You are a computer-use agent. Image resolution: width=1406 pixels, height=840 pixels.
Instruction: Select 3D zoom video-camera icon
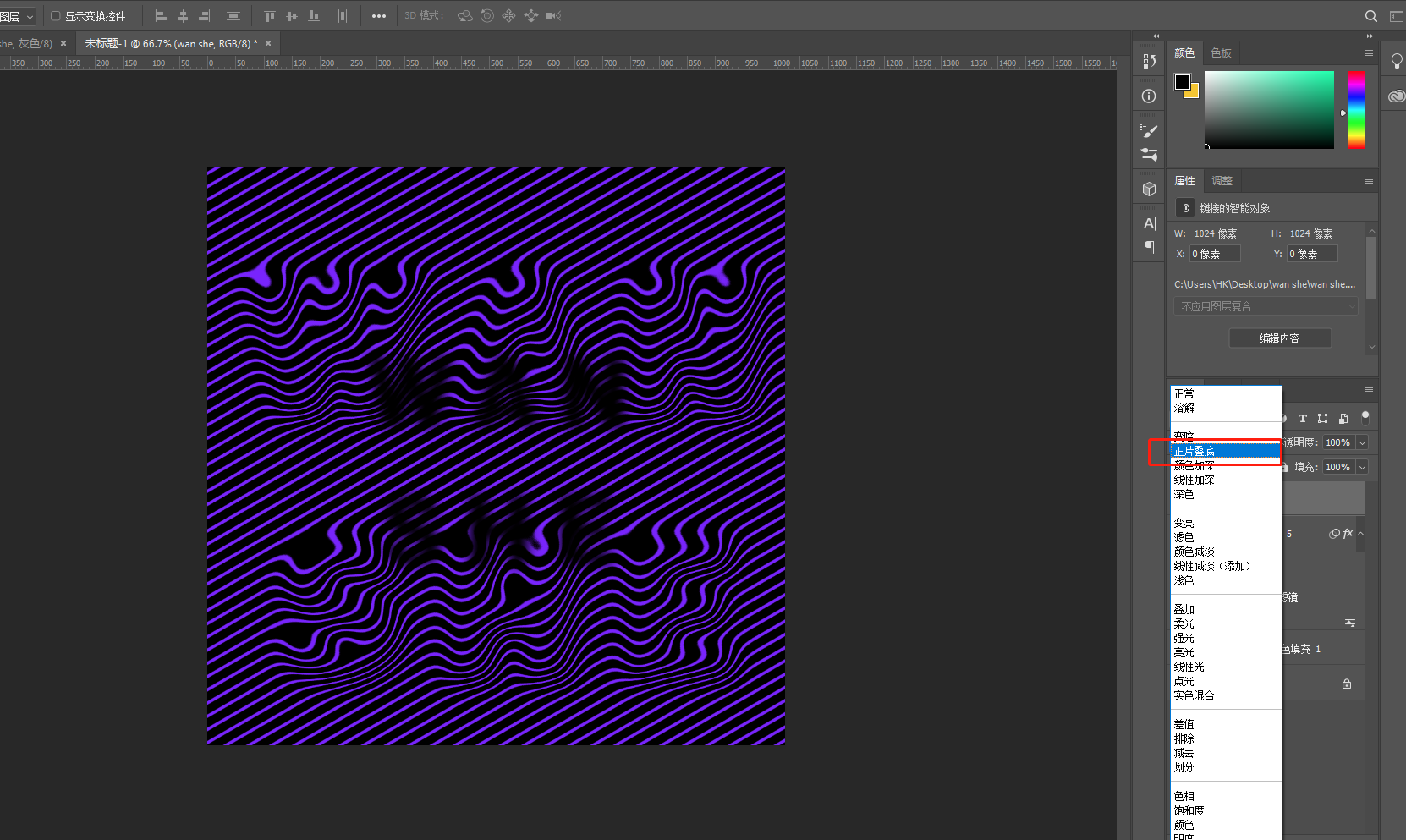point(553,16)
